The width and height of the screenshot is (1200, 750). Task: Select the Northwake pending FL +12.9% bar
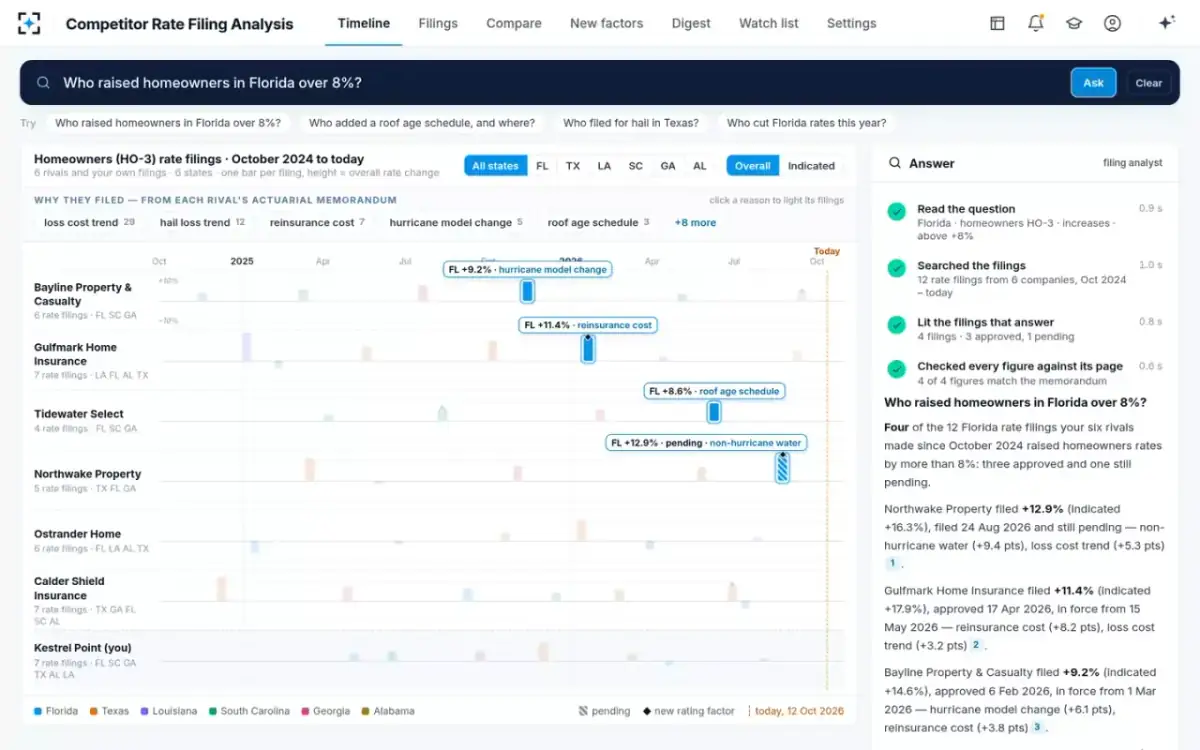782,467
